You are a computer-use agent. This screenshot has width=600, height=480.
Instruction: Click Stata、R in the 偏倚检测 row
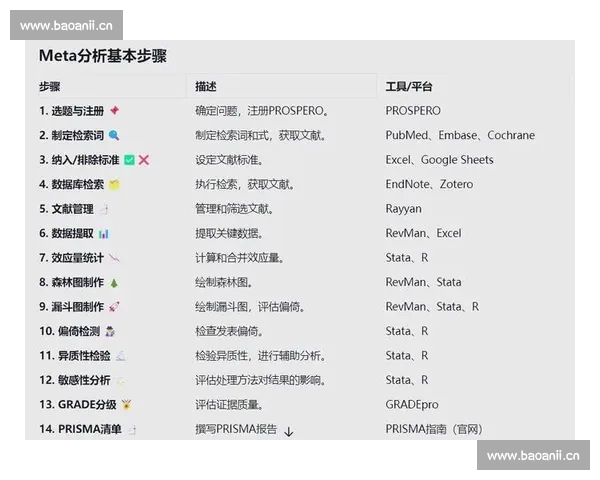[x=407, y=331]
